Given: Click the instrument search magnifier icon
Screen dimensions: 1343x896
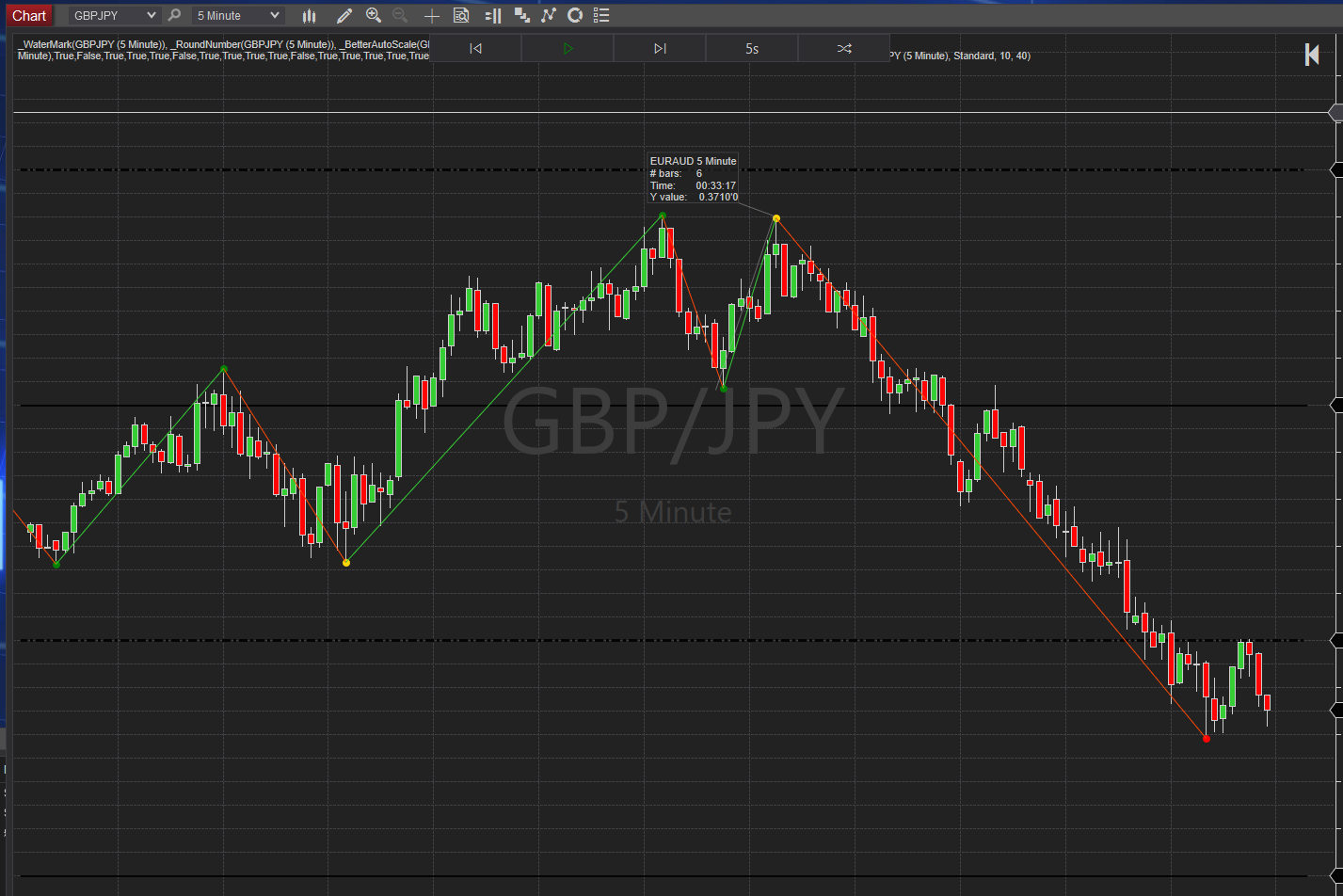Looking at the screenshot, I should click(x=174, y=15).
